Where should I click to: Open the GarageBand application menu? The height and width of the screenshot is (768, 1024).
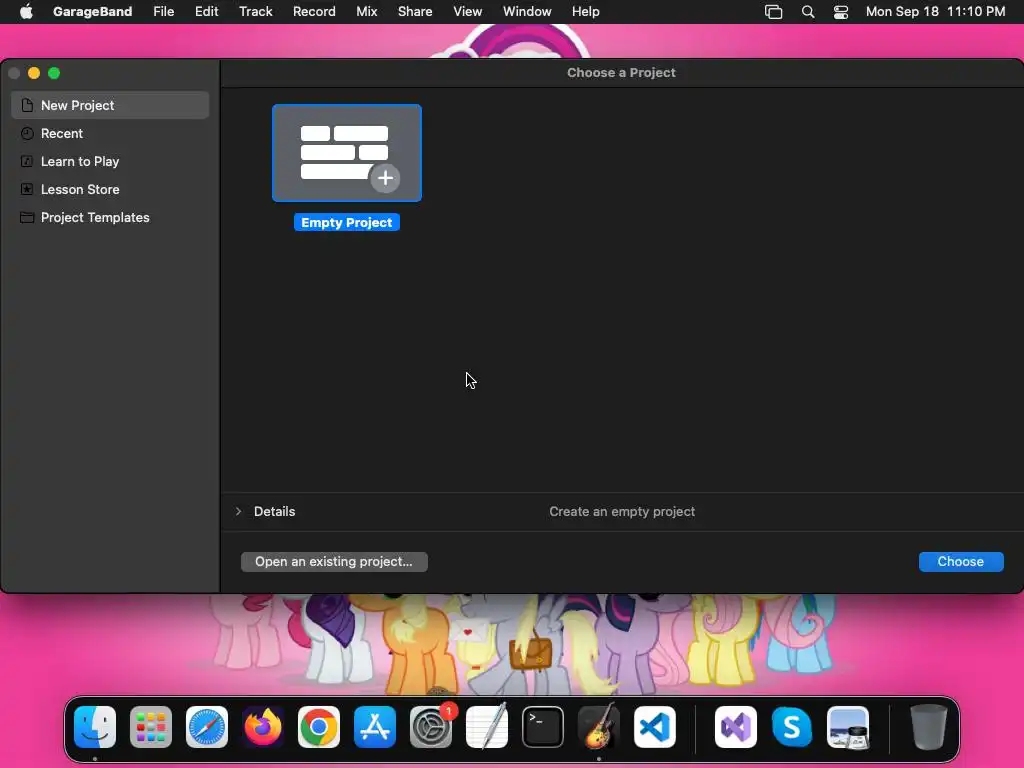[92, 12]
